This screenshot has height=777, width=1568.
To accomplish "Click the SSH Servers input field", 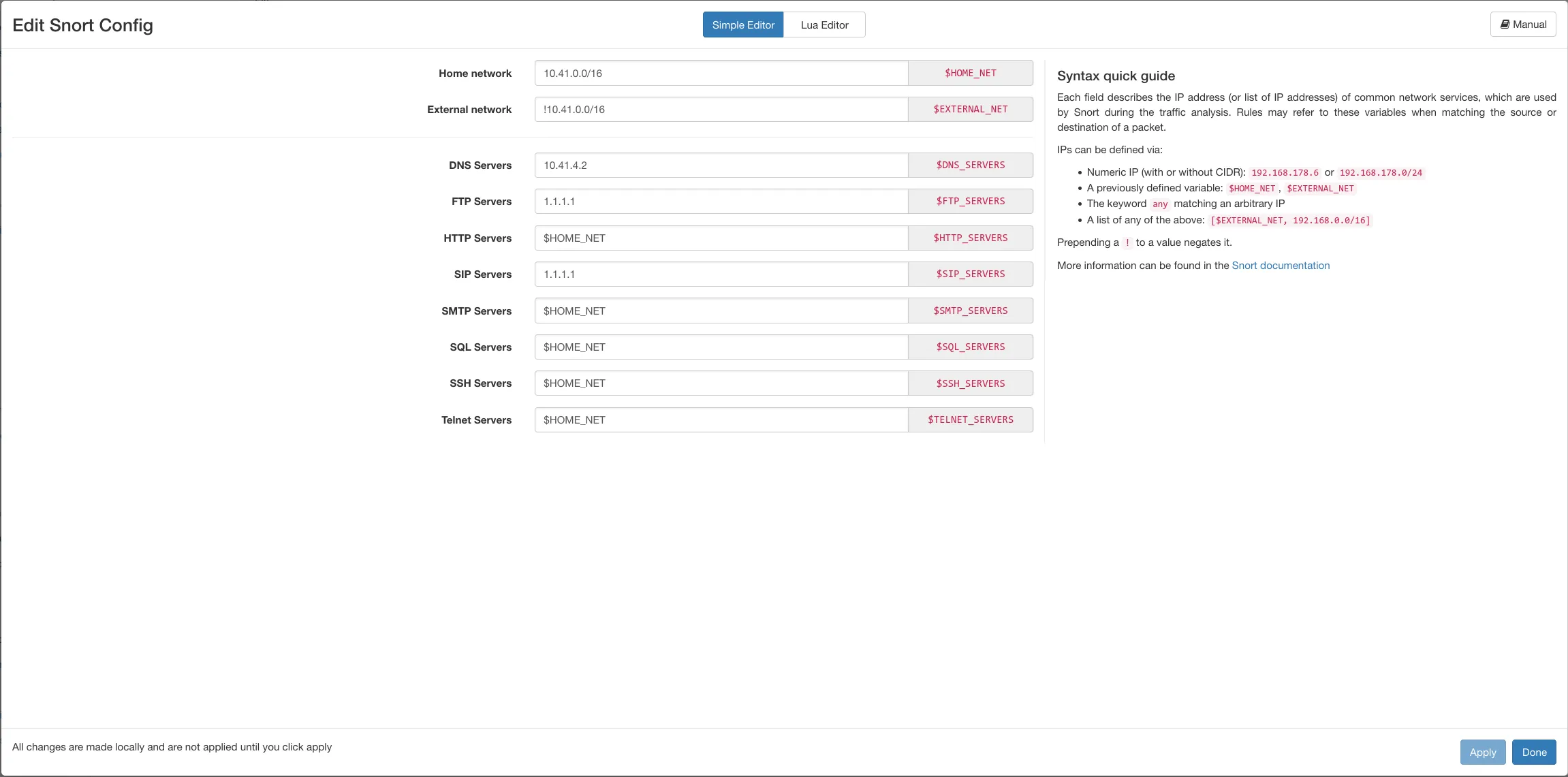I will click(x=721, y=383).
